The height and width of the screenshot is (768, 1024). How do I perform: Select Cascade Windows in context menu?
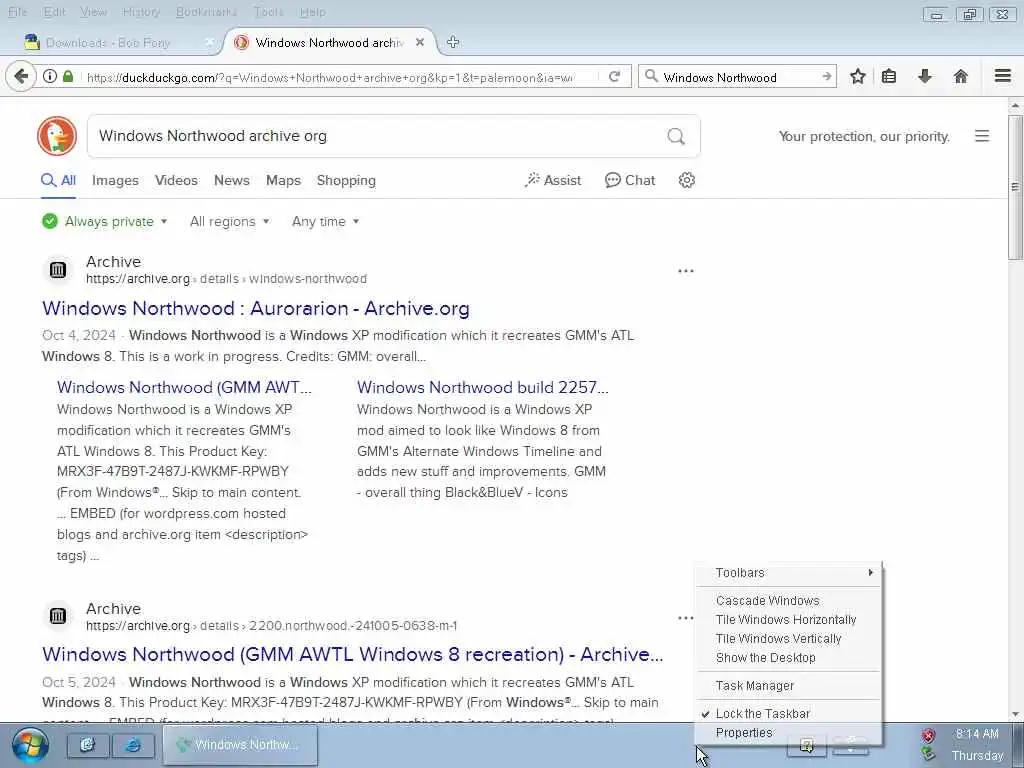(x=788, y=601)
